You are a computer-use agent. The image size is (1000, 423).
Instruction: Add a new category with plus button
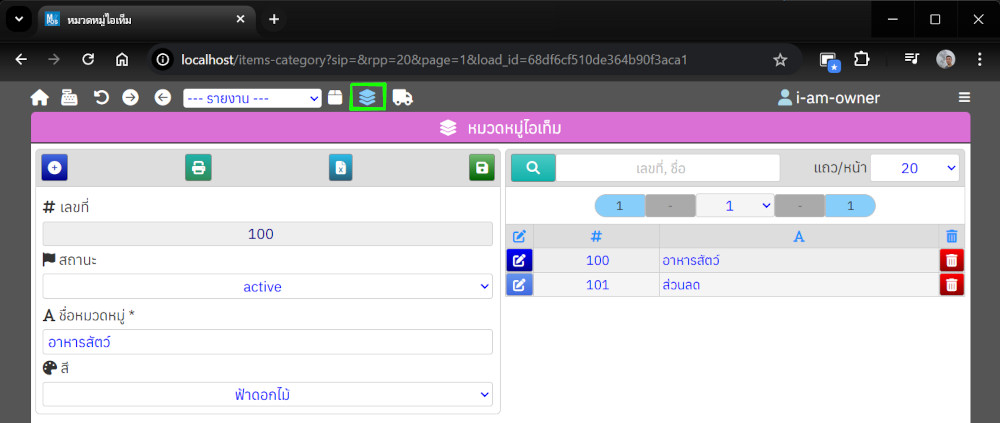coord(54,168)
